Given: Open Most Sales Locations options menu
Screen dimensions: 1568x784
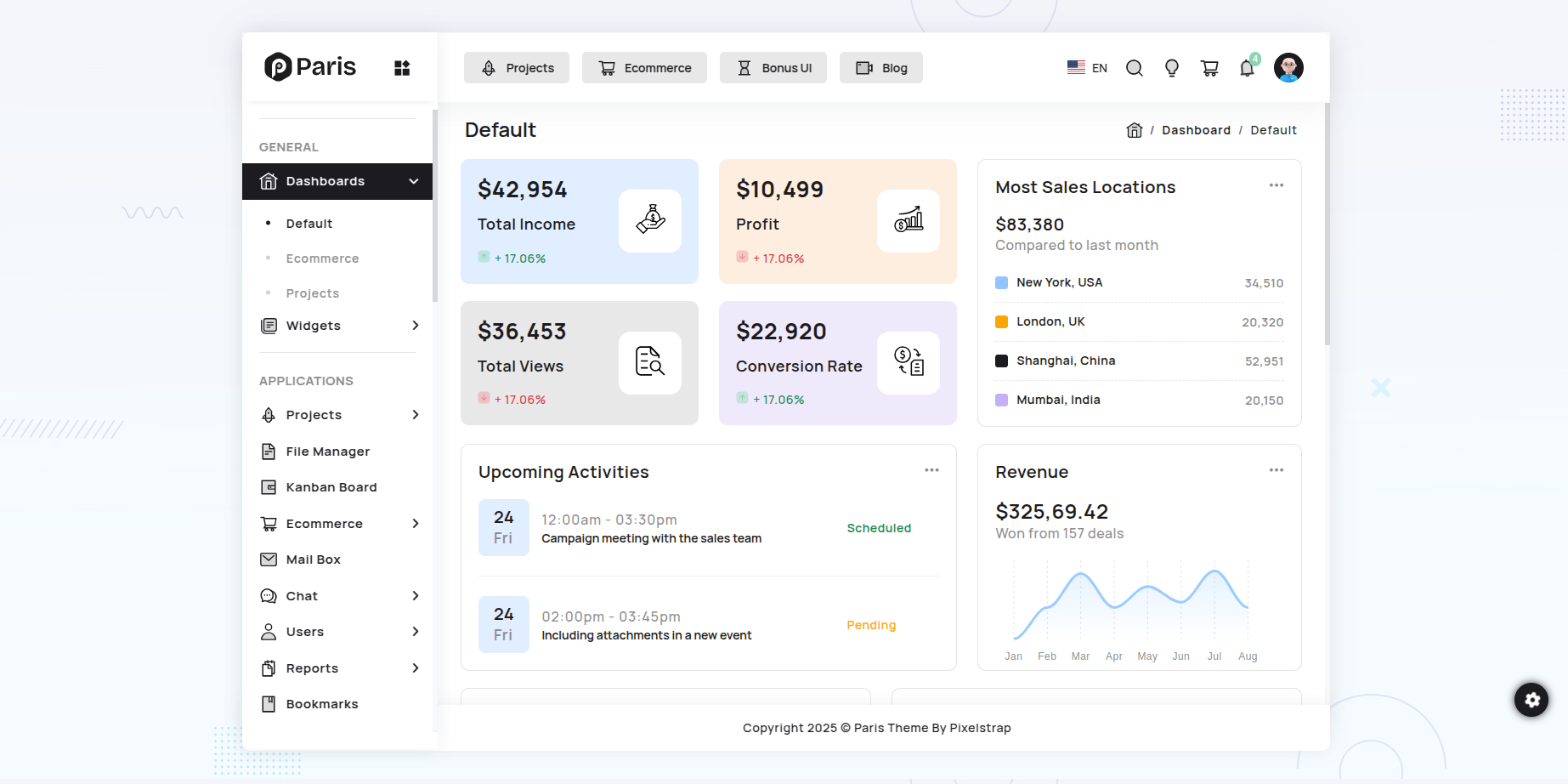Looking at the screenshot, I should click(1276, 185).
